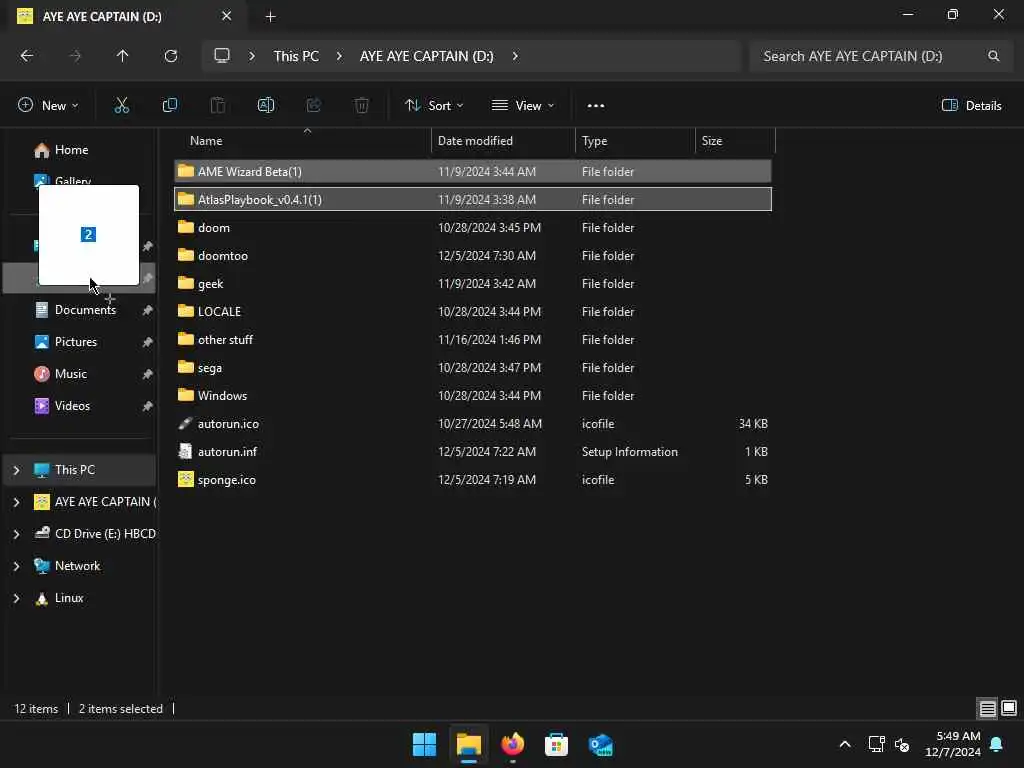
Task: Go back with the left arrow
Action: (x=27, y=56)
